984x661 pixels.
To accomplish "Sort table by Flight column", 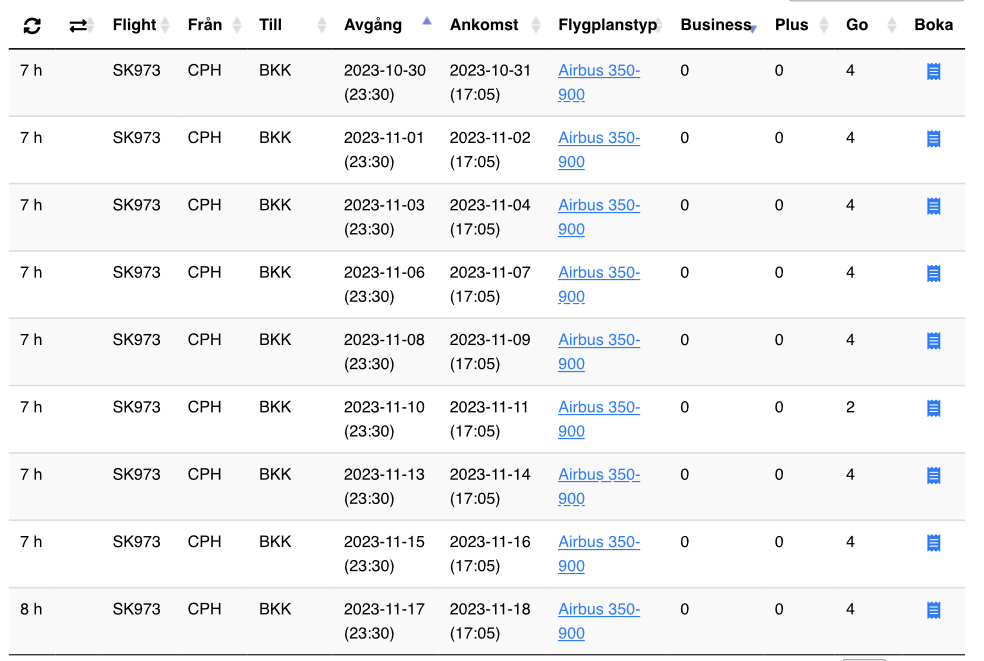I will (x=134, y=25).
